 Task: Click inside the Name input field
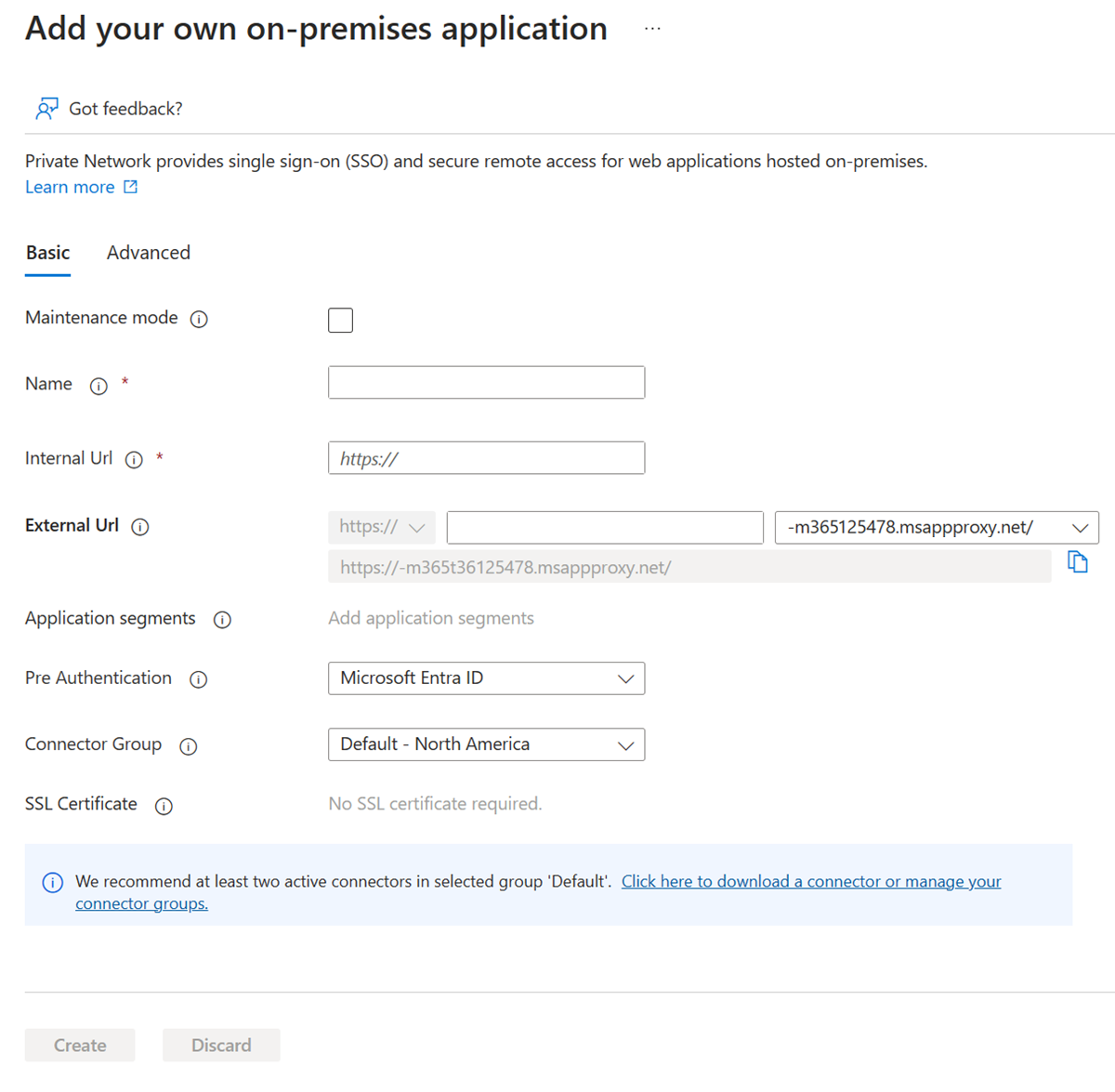(486, 382)
